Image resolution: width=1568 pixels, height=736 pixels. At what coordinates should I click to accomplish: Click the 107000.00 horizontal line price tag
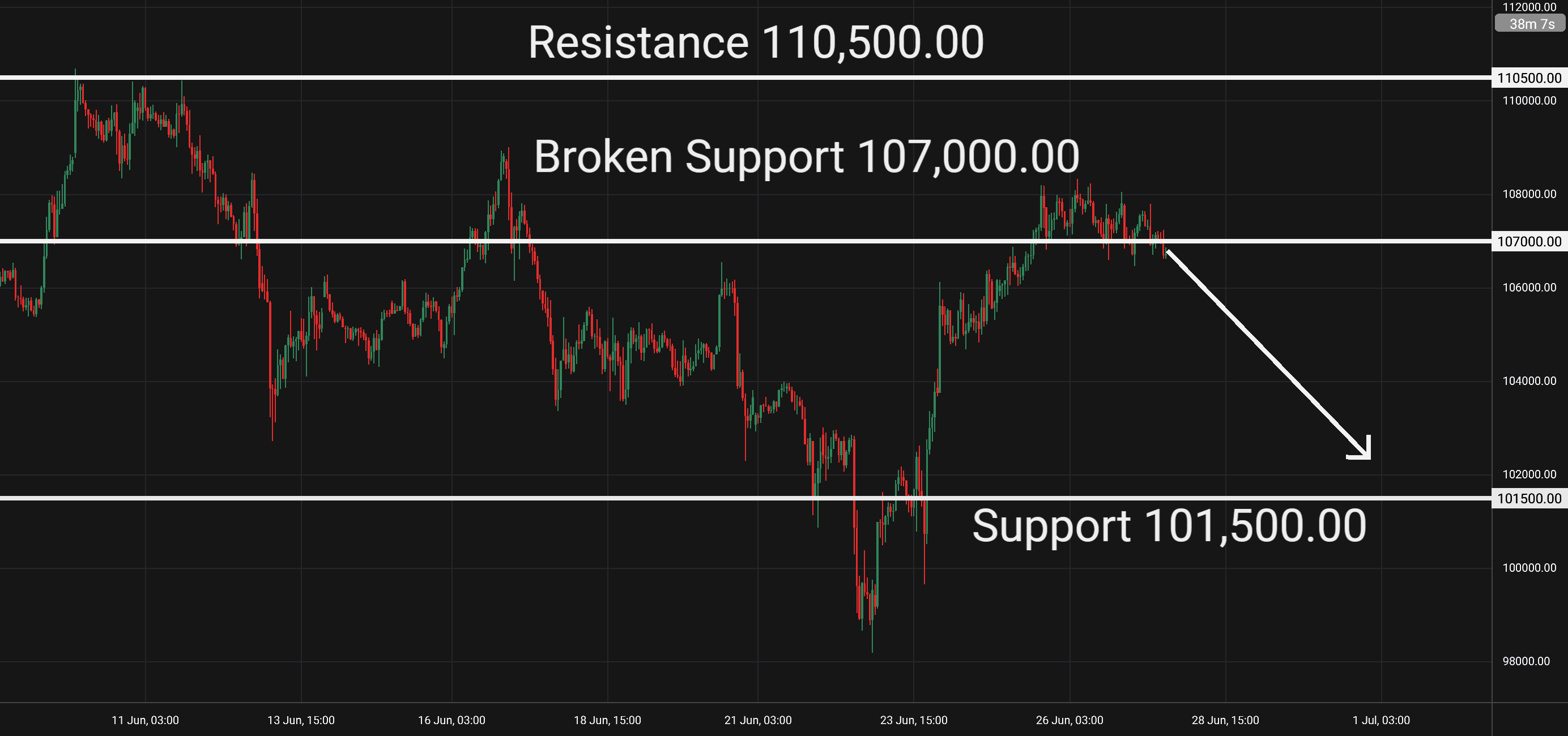click(x=1529, y=242)
